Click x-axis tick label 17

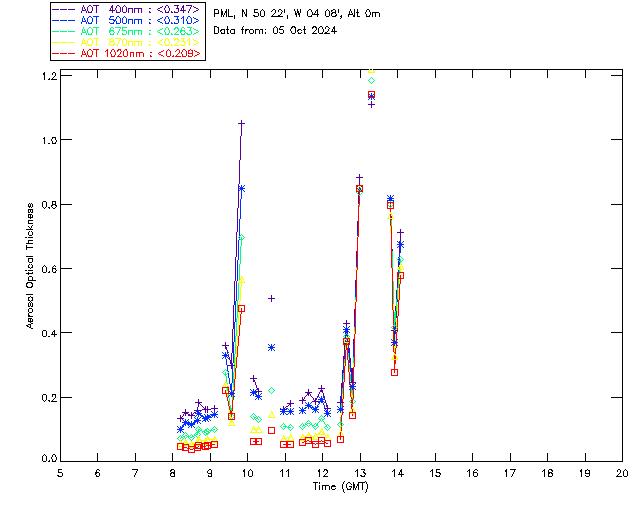click(x=510, y=473)
